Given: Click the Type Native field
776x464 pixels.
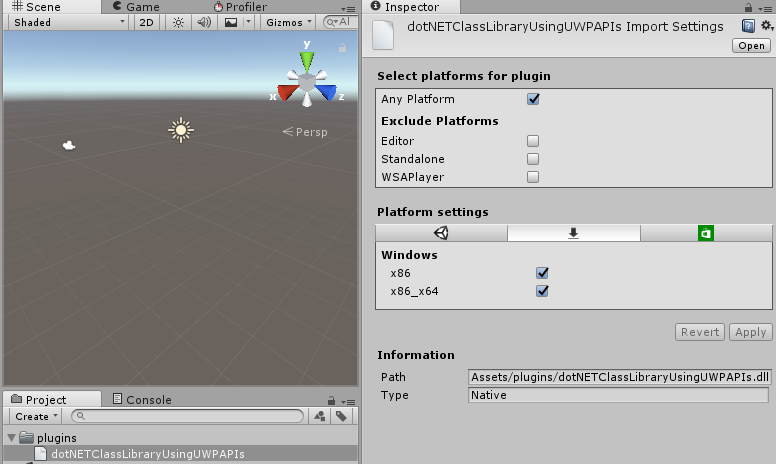Looking at the screenshot, I should point(618,395).
